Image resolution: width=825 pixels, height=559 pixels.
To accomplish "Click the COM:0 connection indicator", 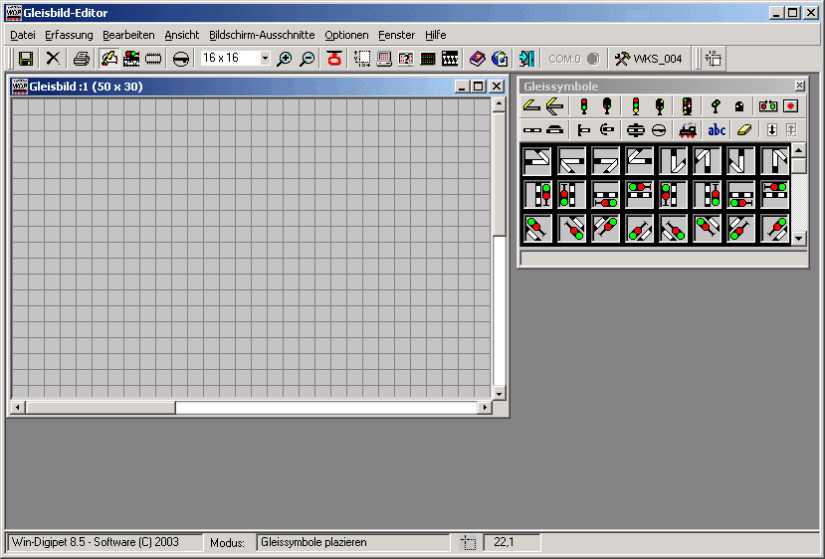I will (574, 58).
